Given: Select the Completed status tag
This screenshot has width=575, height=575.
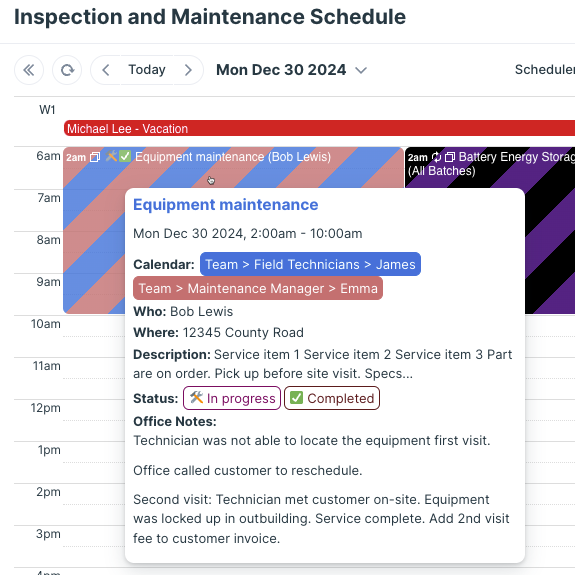Looking at the screenshot, I should 332,398.
